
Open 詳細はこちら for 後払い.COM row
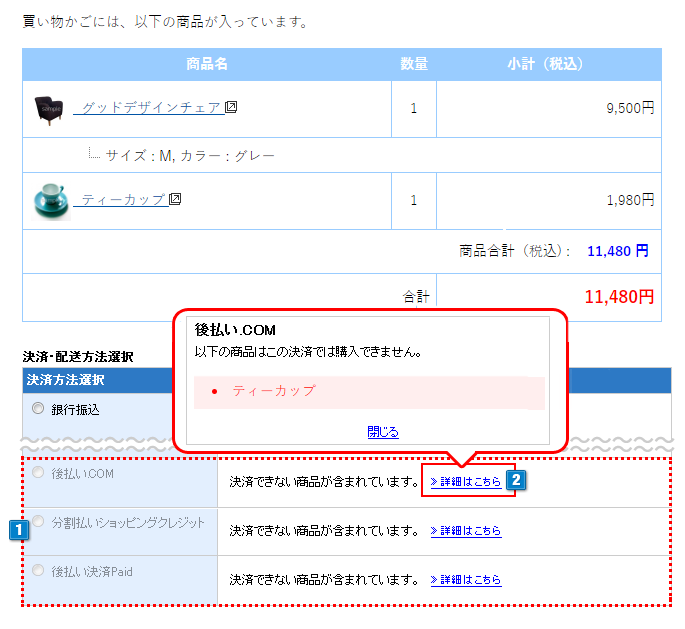(466, 482)
